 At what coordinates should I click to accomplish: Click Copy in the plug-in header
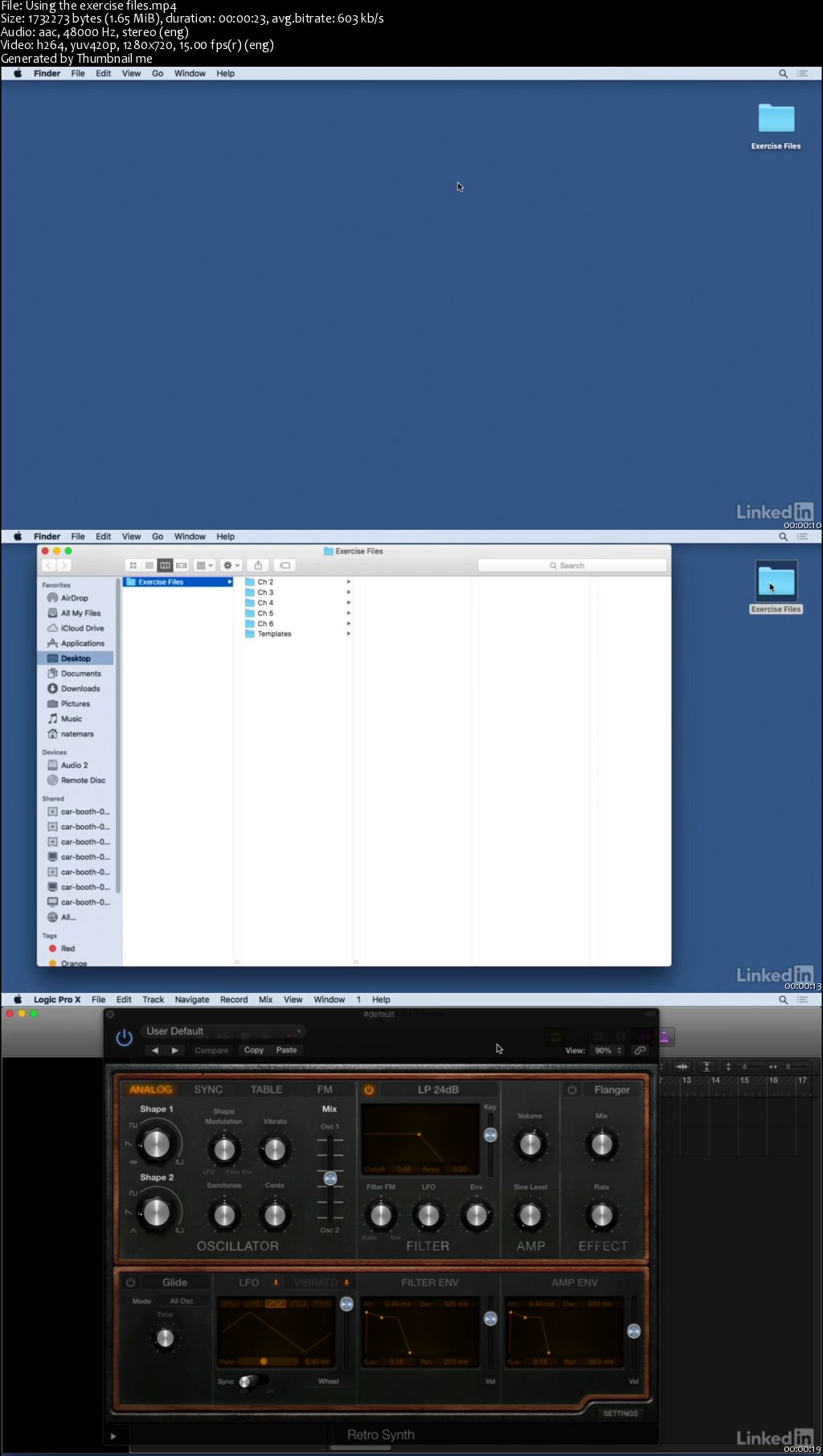[x=254, y=1050]
